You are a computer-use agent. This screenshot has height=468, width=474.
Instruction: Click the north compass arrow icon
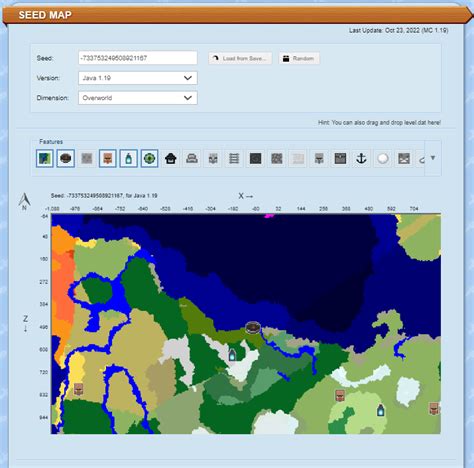24,202
